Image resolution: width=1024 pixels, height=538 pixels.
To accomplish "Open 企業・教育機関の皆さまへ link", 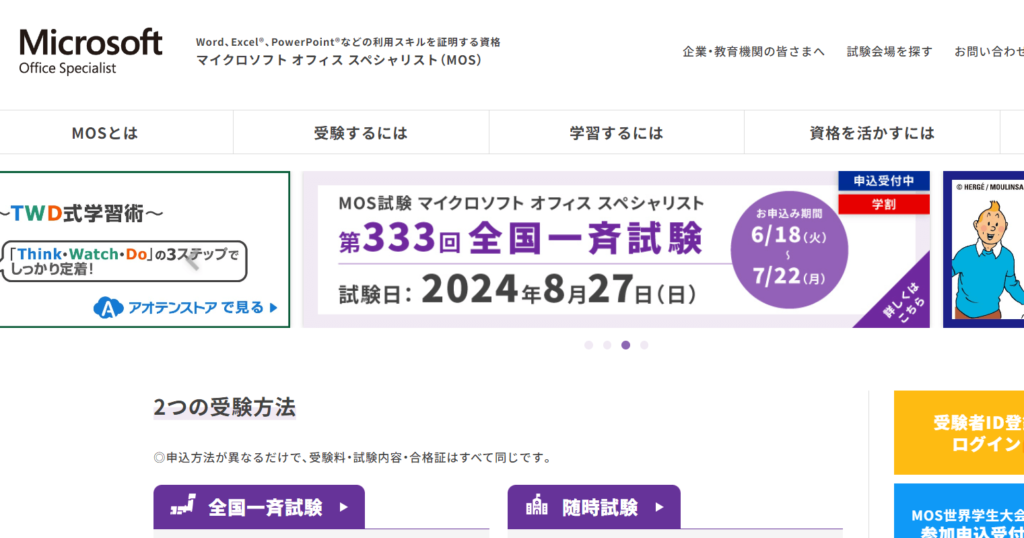I will pyautogui.click(x=753, y=51).
